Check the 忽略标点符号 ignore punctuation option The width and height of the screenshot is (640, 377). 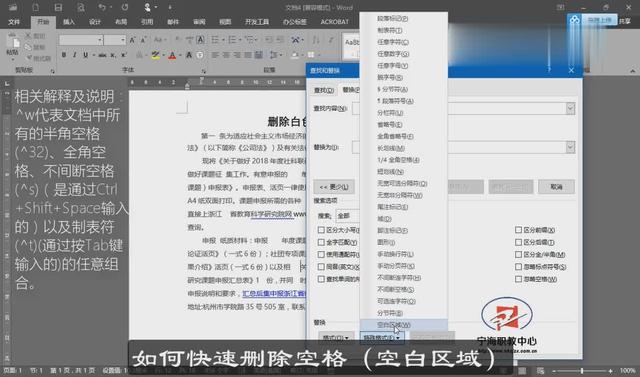click(518, 267)
